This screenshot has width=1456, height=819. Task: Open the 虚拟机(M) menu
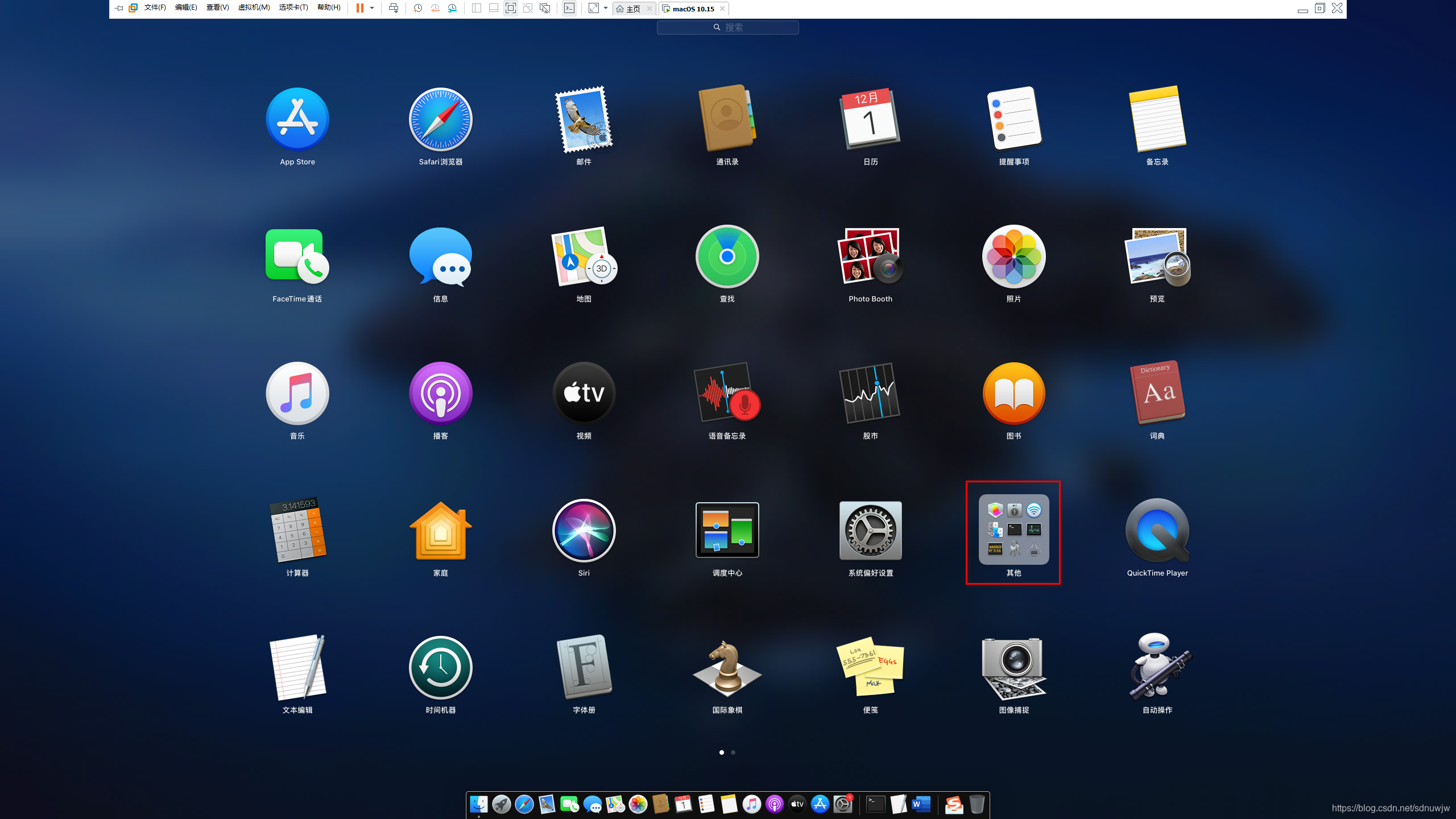tap(254, 8)
